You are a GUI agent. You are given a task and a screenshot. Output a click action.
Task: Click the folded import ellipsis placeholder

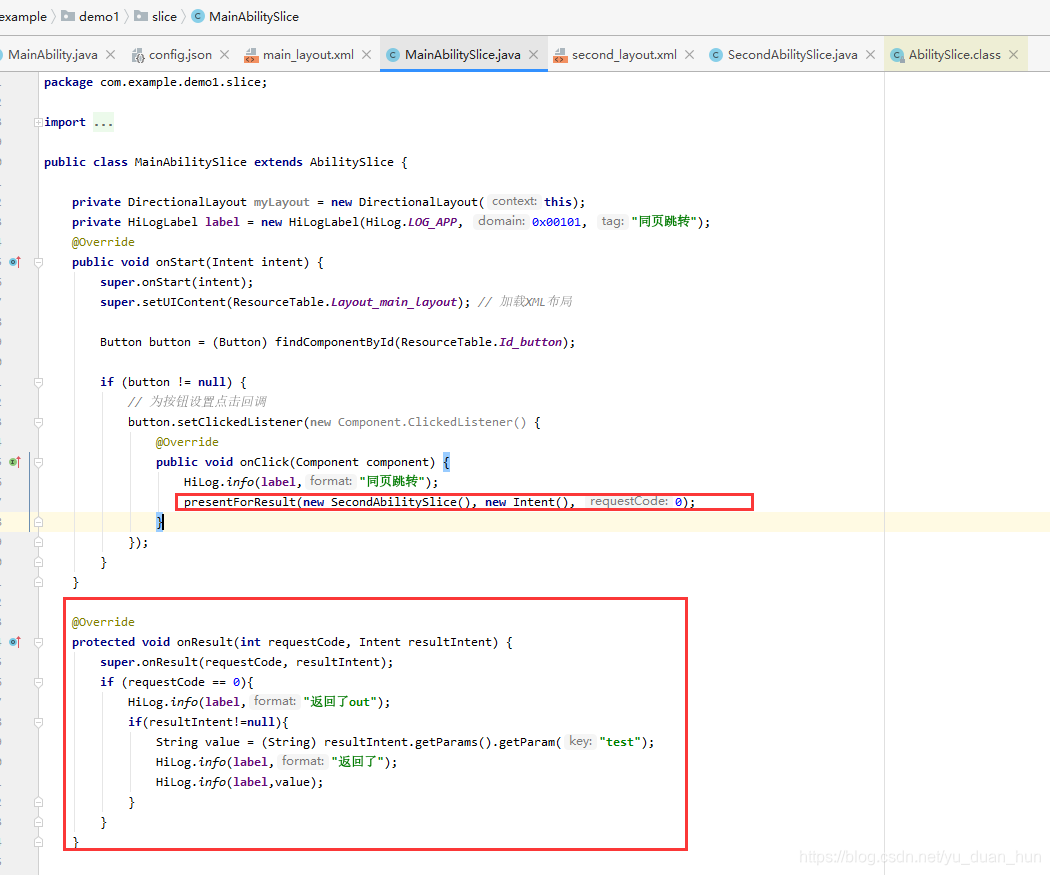tap(103, 123)
